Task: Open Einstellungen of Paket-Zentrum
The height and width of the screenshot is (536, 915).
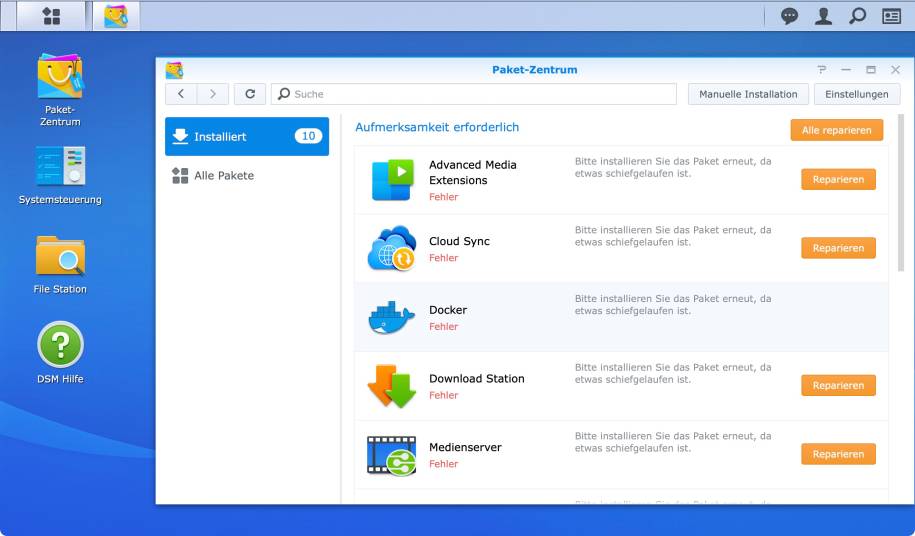Action: (857, 94)
